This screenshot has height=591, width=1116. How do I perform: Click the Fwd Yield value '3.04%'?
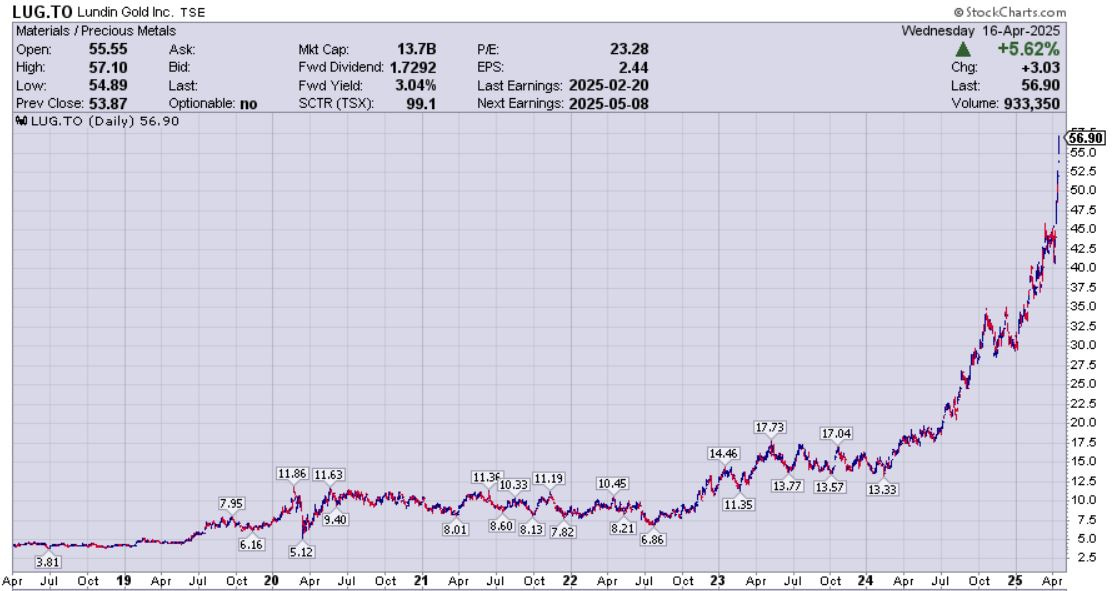click(x=415, y=85)
